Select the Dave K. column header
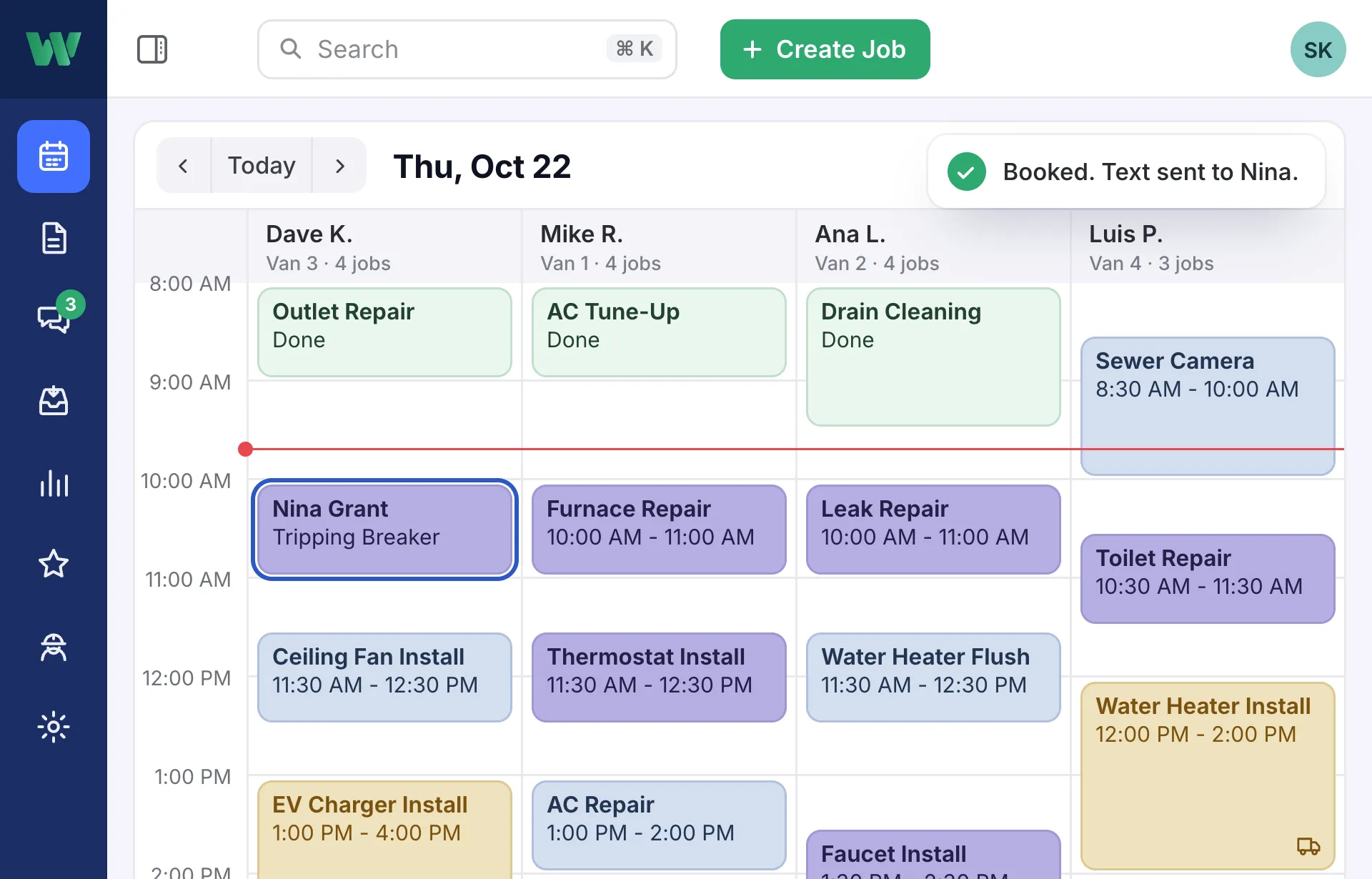The width and height of the screenshot is (1372, 879). point(384,247)
